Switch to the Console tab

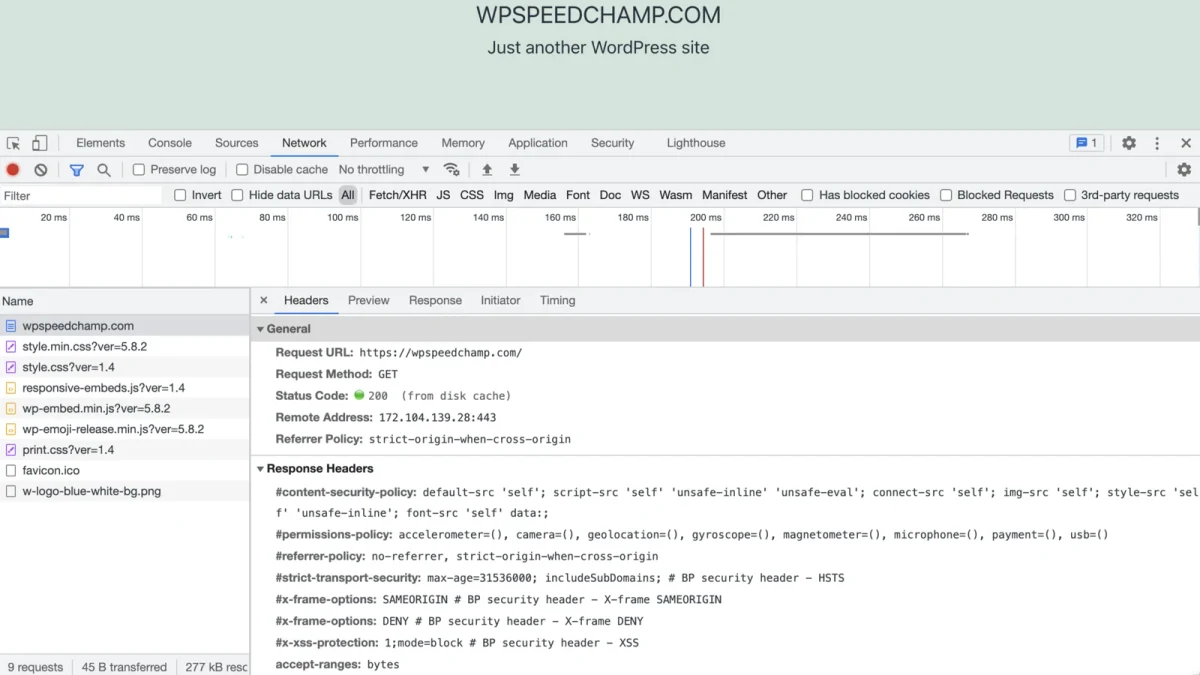point(170,143)
